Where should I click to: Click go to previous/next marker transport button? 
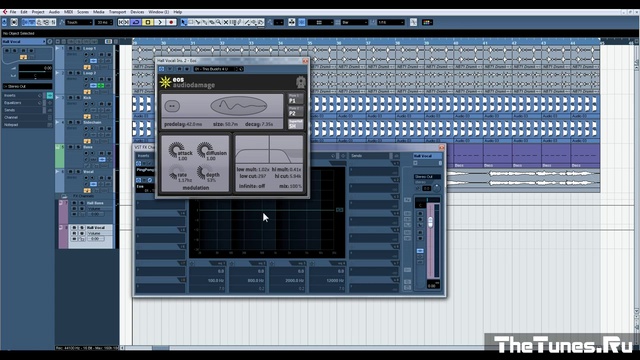point(124,22)
